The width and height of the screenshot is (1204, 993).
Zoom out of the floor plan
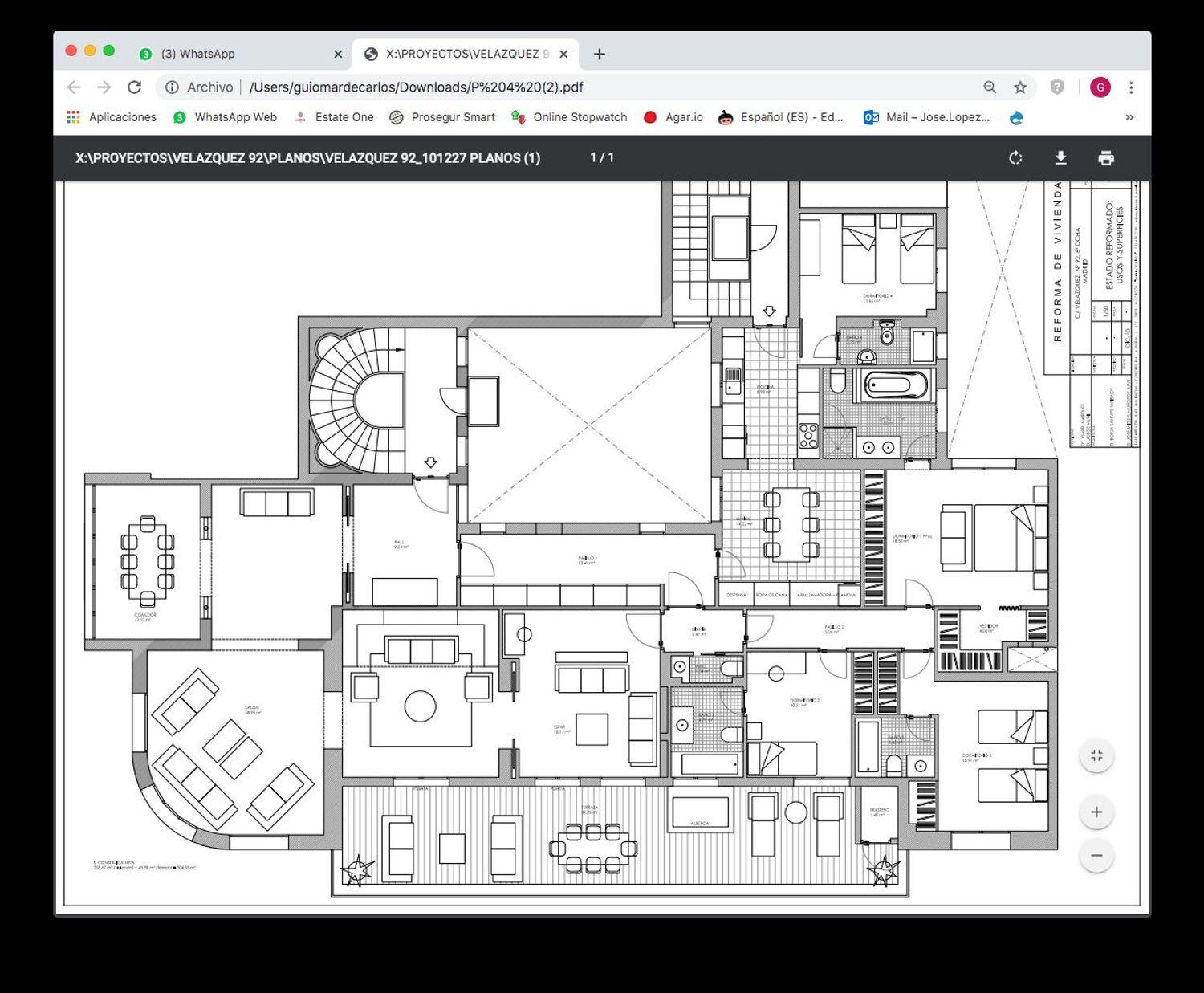pos(1096,856)
